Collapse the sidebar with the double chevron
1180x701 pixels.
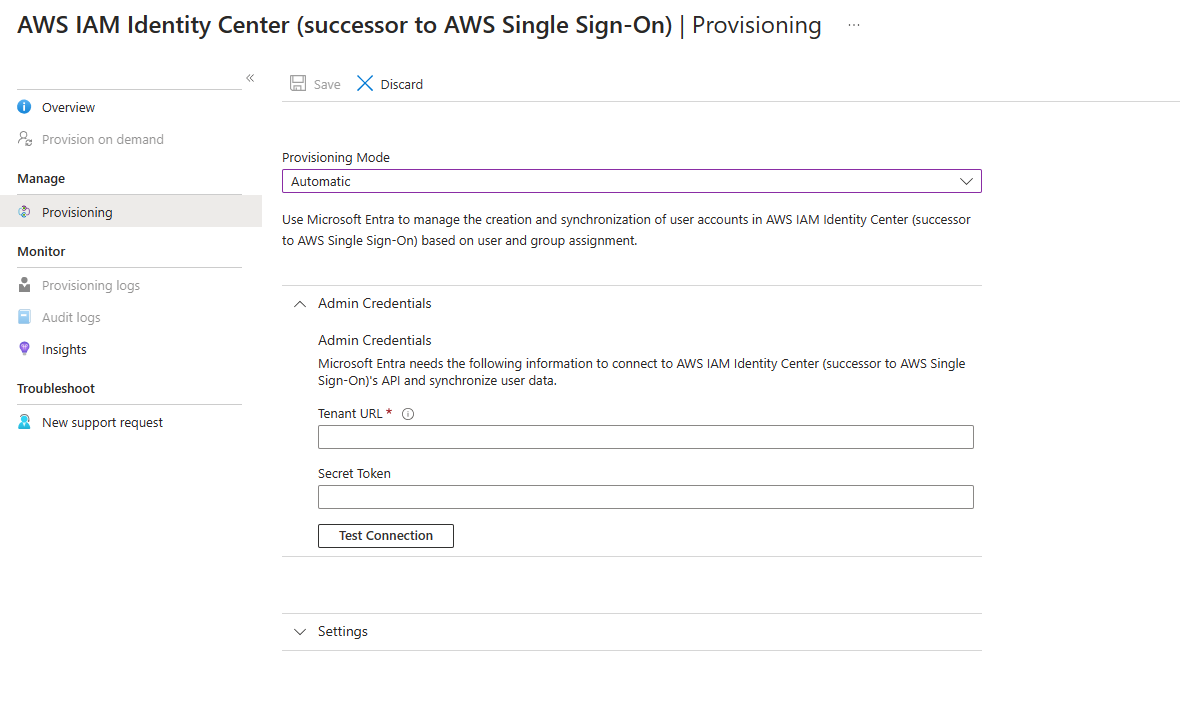coord(250,78)
